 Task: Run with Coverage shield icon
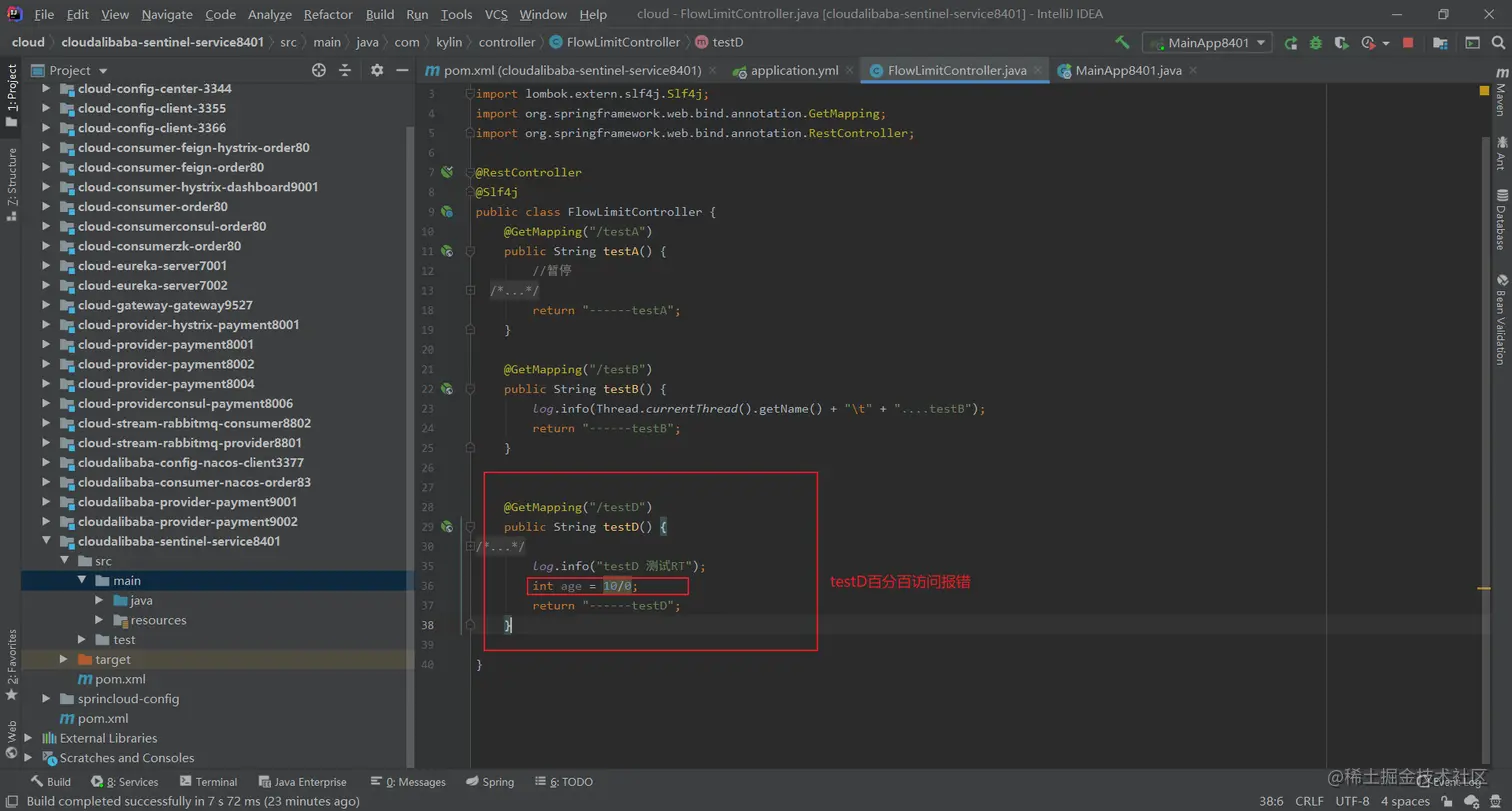point(1342,43)
